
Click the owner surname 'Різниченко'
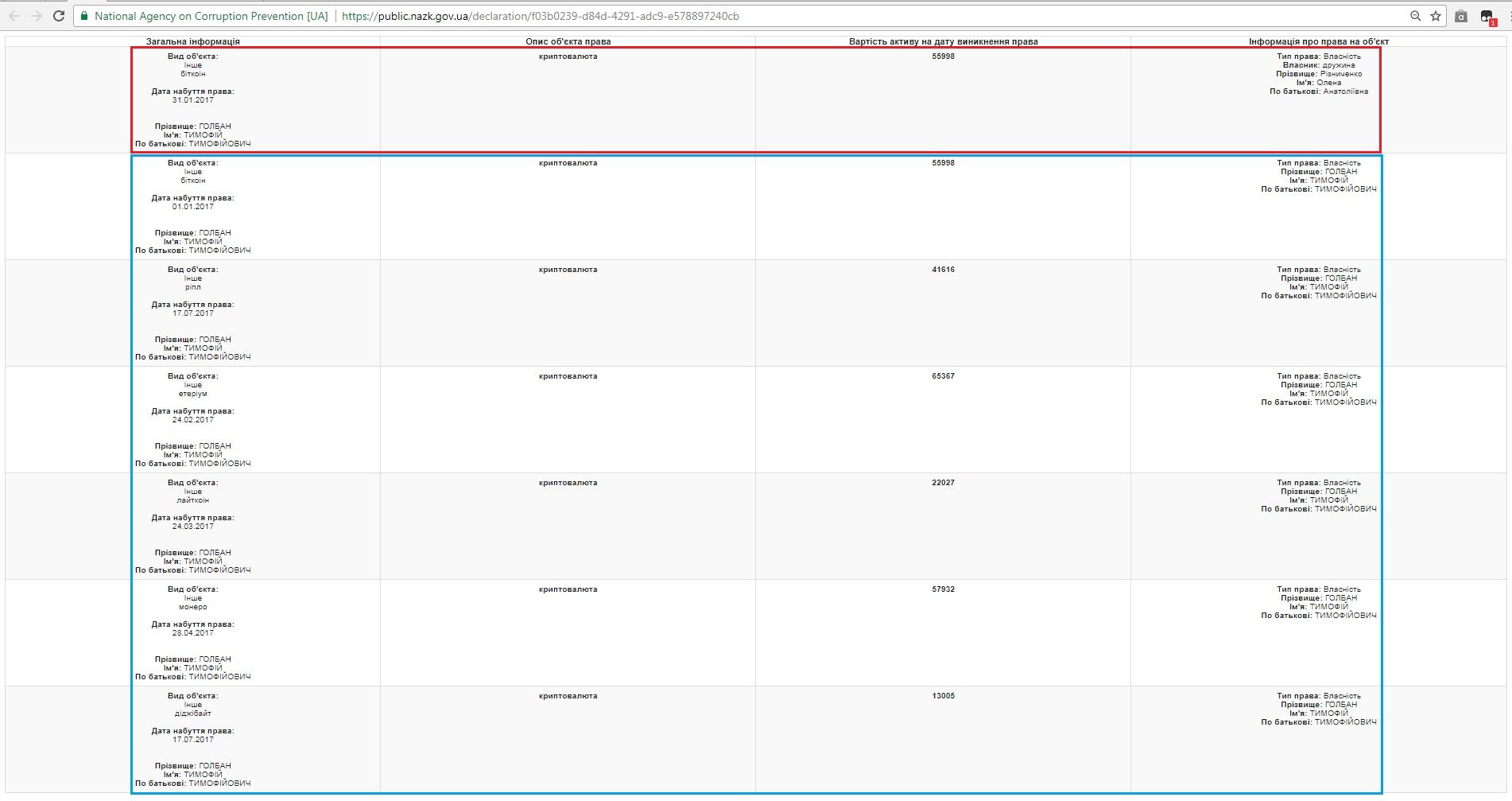point(1340,74)
